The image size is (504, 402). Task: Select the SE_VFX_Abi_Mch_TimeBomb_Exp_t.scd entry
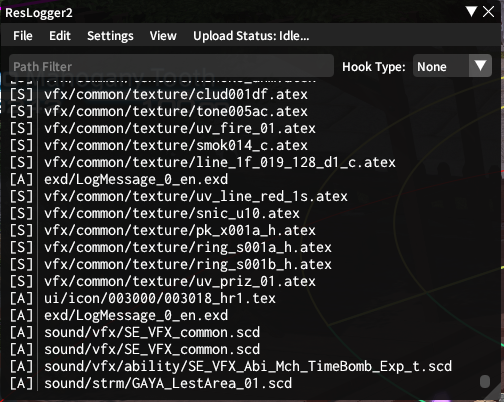[247, 367]
